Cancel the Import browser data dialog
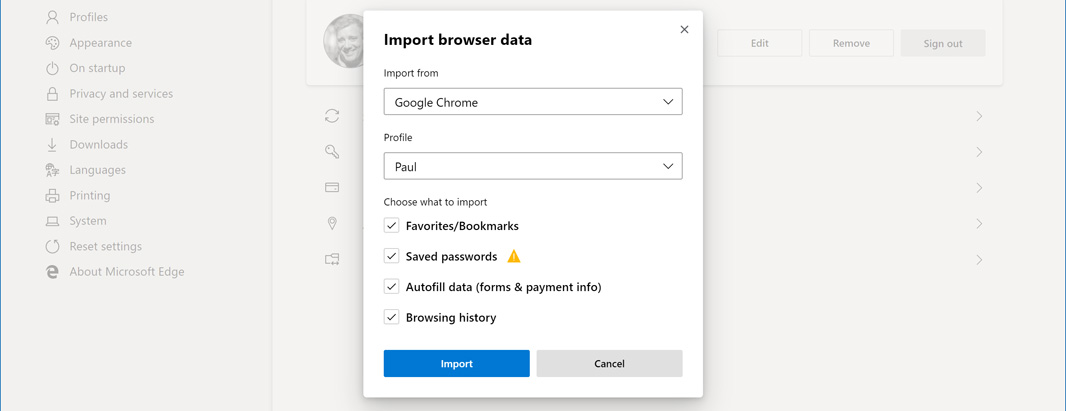This screenshot has width=1066, height=411. (x=609, y=364)
